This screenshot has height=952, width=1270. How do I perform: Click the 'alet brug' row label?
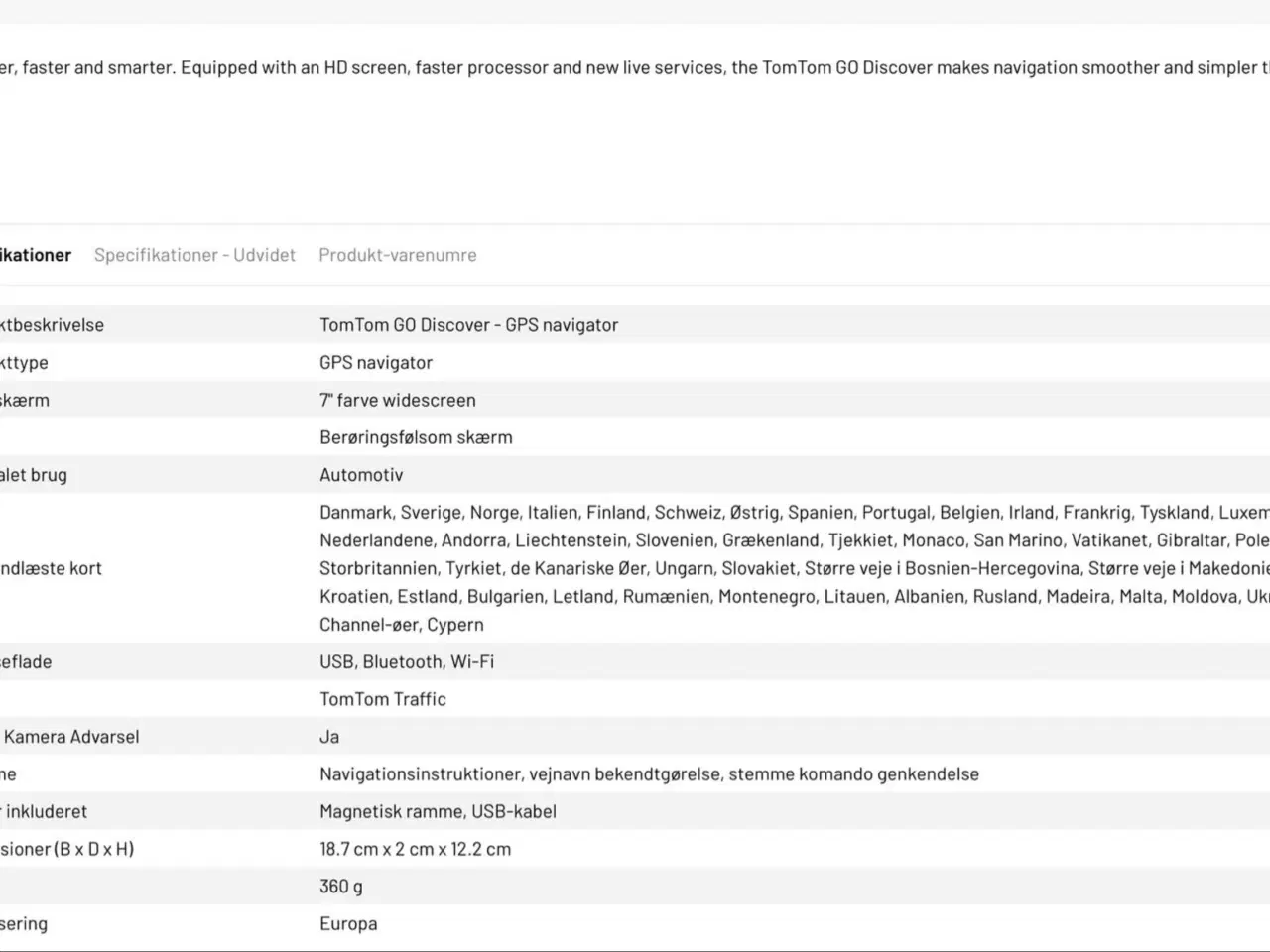34,475
